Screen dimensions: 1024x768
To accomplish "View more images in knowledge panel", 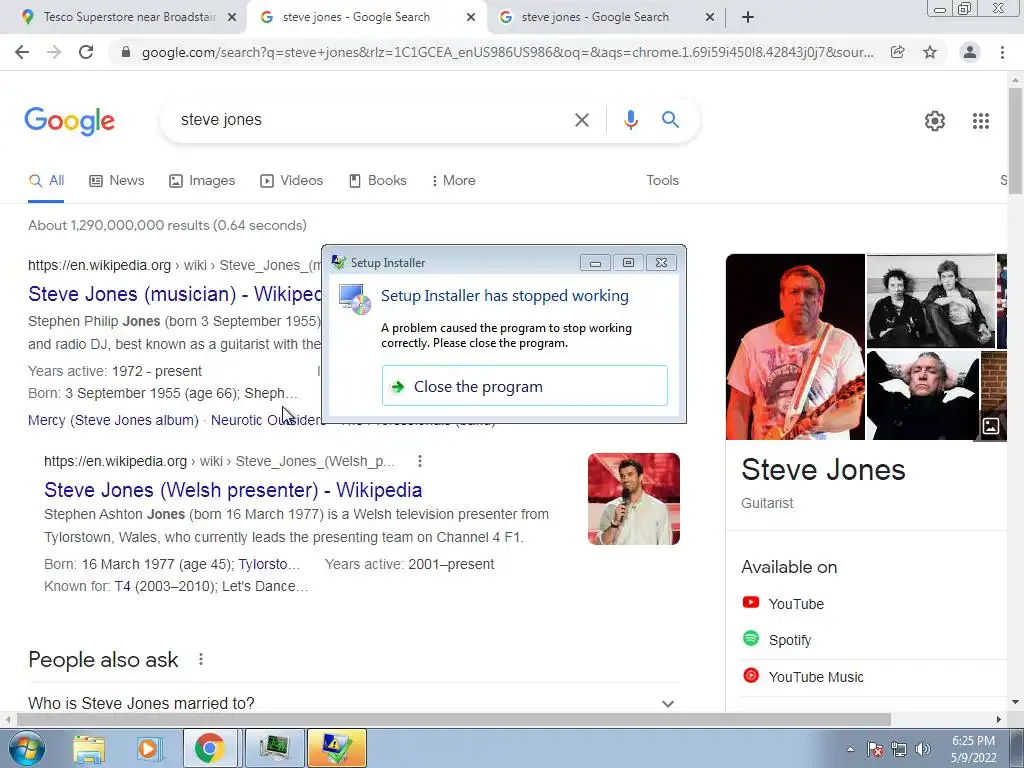I will 991,426.
